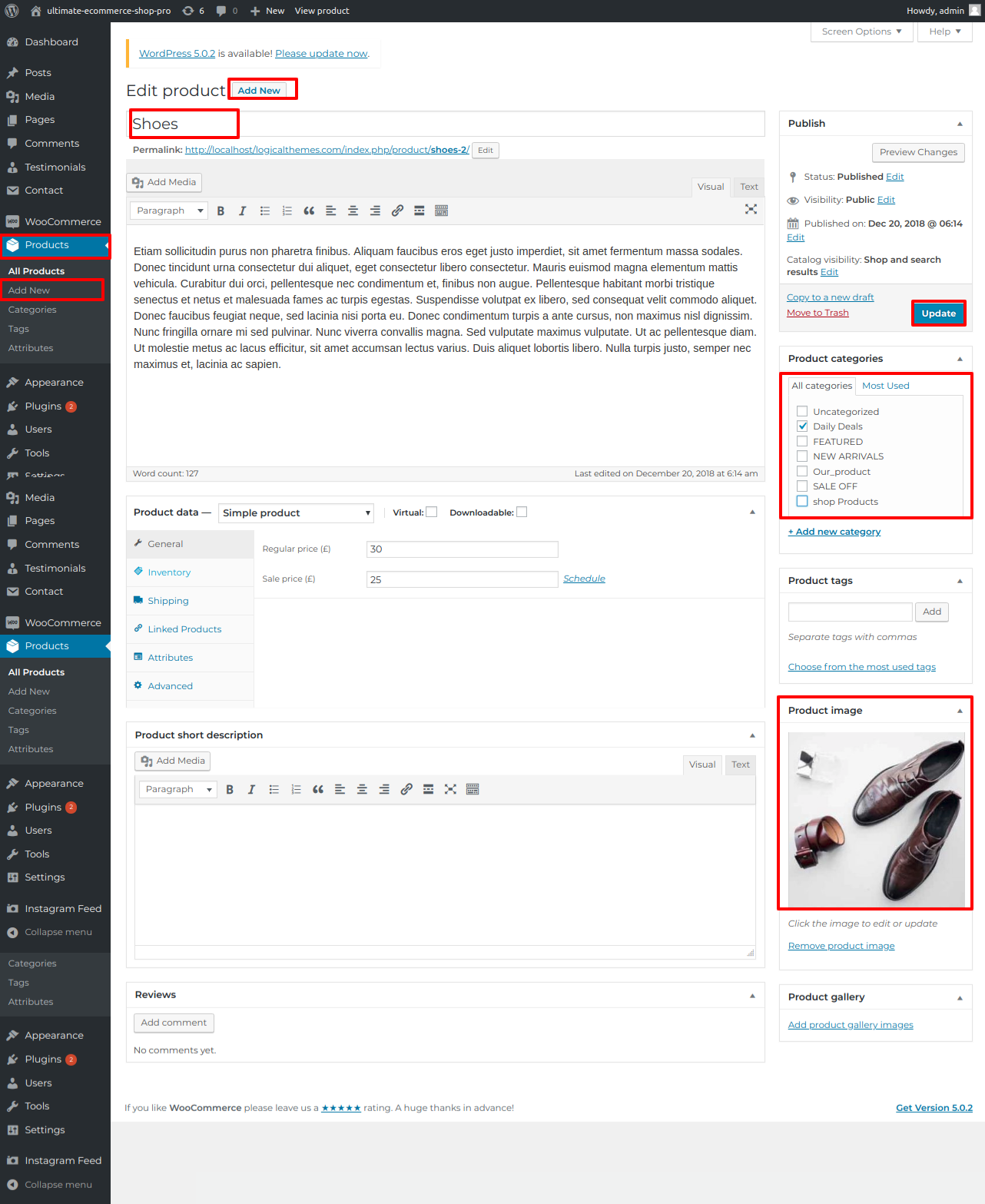Apply bulleted list in main description toolbar
The width and height of the screenshot is (985, 1204).
(265, 211)
